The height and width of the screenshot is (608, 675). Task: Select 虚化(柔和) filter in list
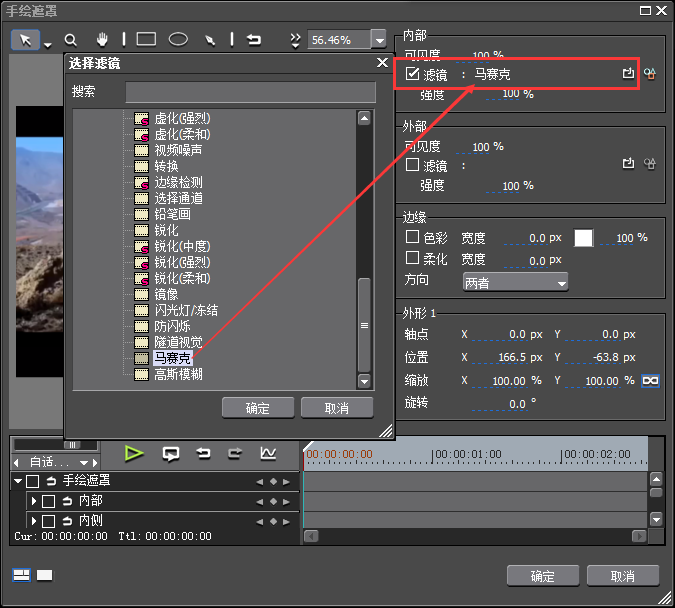pos(182,134)
